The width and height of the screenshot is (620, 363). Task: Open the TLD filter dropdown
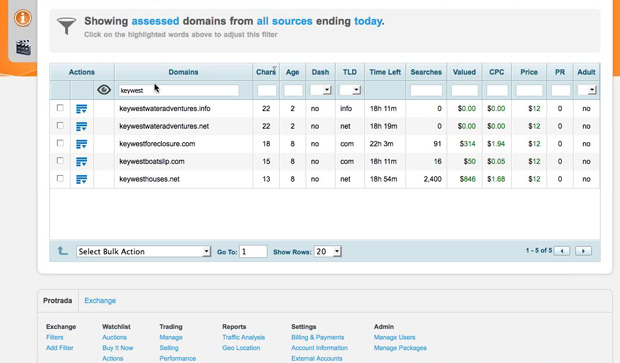coord(350,90)
